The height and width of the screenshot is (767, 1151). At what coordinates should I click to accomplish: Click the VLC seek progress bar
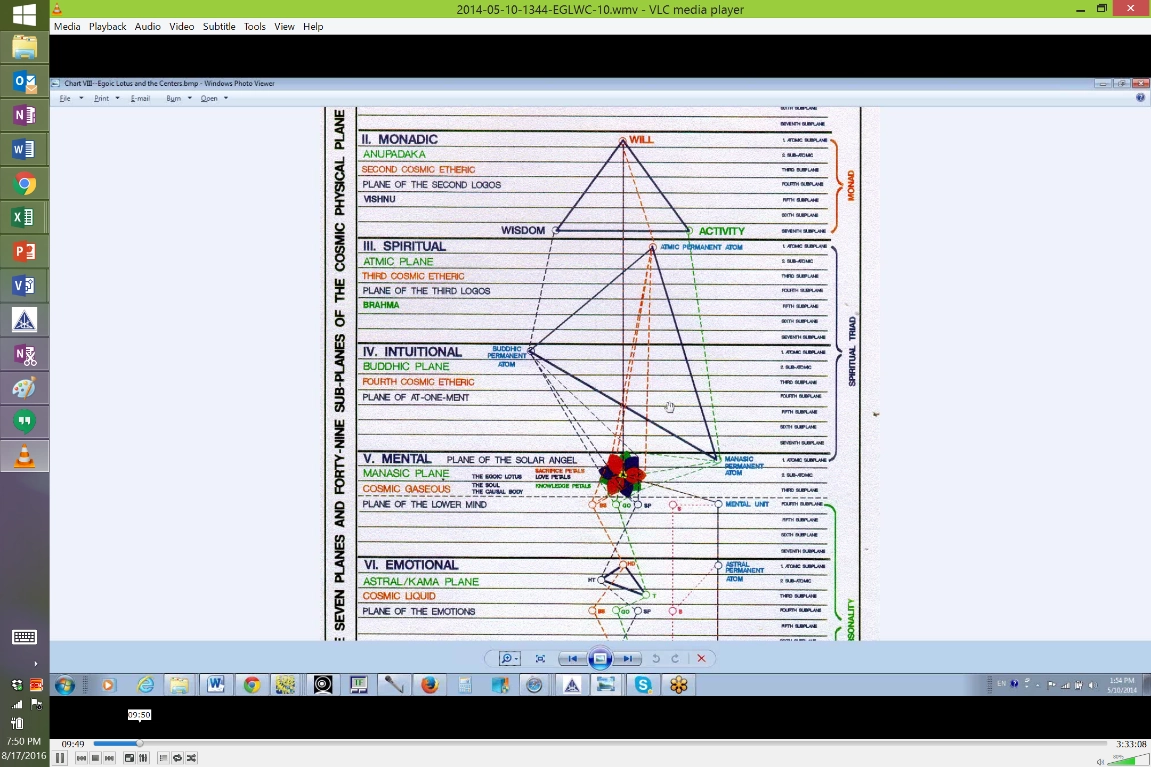600,744
